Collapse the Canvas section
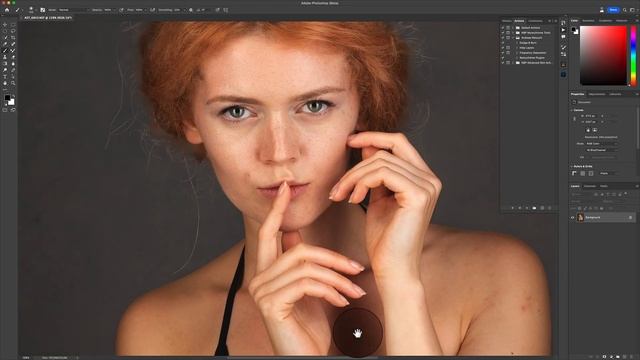The image size is (640, 360). 571,110
